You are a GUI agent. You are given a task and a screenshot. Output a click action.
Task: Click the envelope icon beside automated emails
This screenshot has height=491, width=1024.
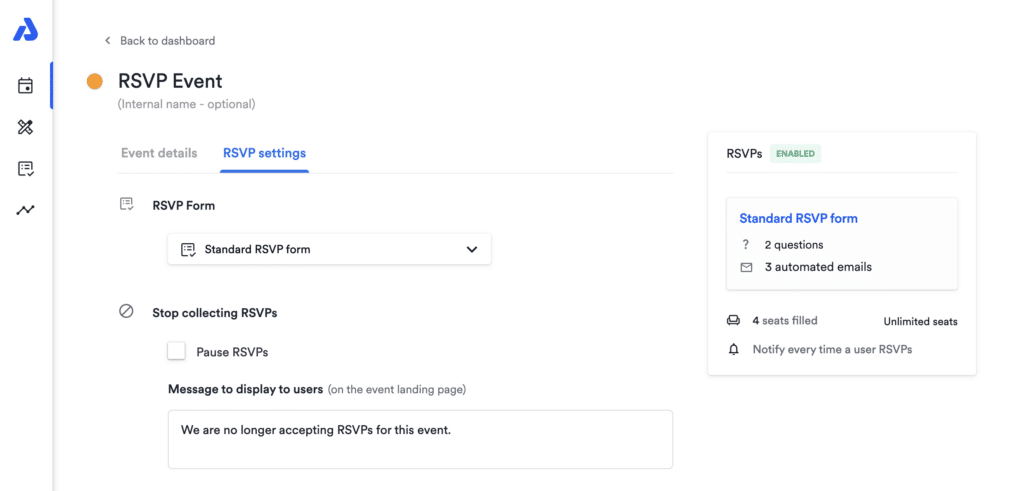(x=746, y=267)
